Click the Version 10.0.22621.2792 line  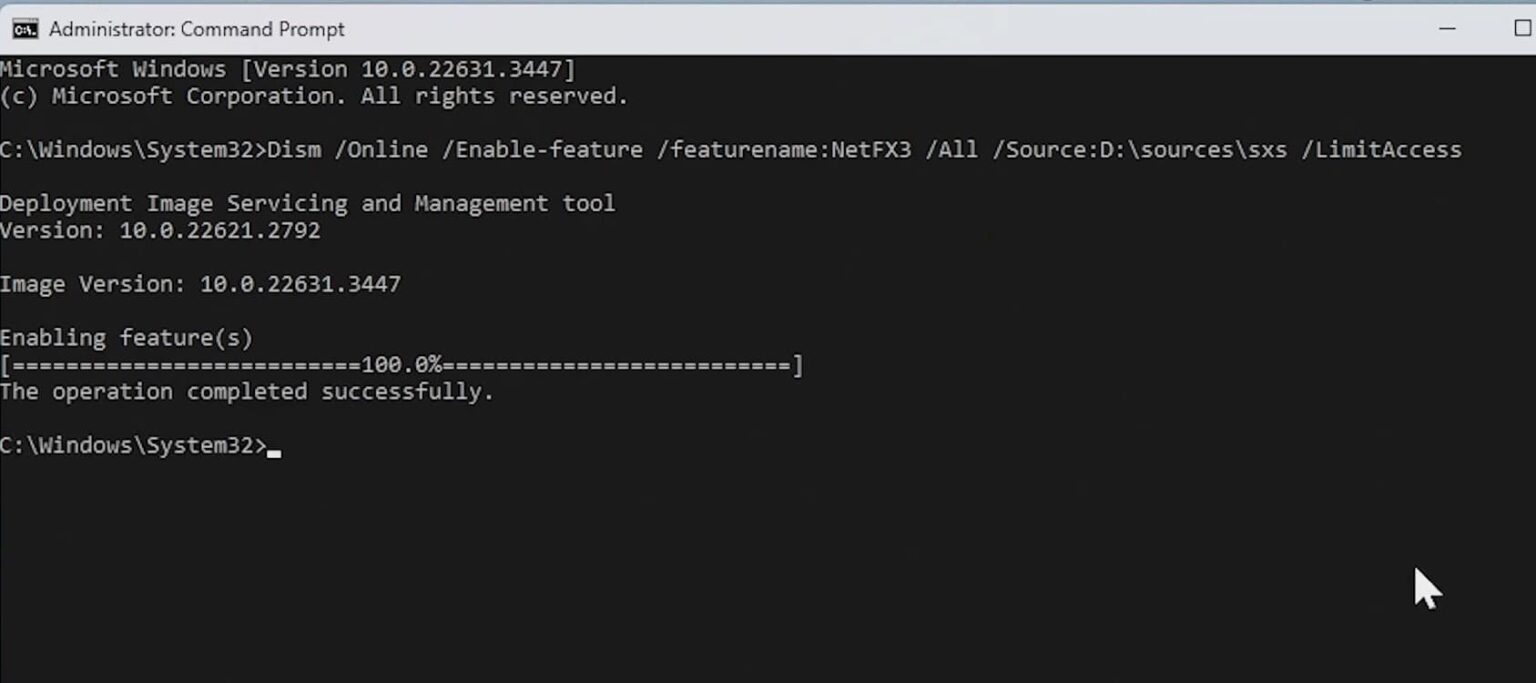click(x=160, y=230)
